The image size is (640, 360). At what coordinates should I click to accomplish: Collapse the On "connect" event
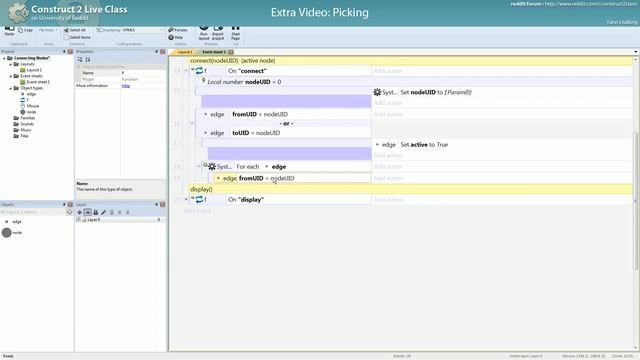pyautogui.click(x=186, y=71)
